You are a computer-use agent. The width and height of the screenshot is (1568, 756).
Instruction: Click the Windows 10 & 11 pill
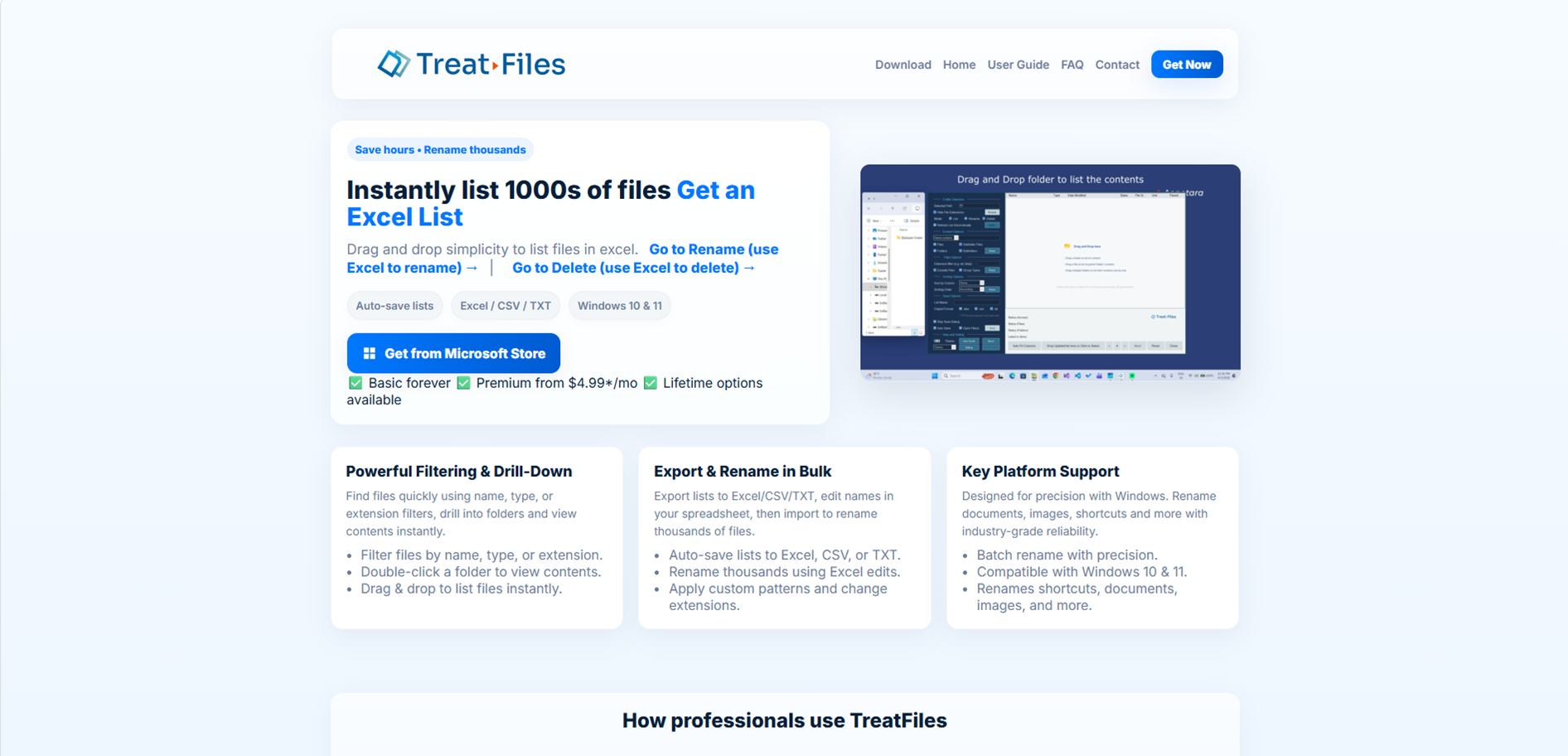click(620, 306)
